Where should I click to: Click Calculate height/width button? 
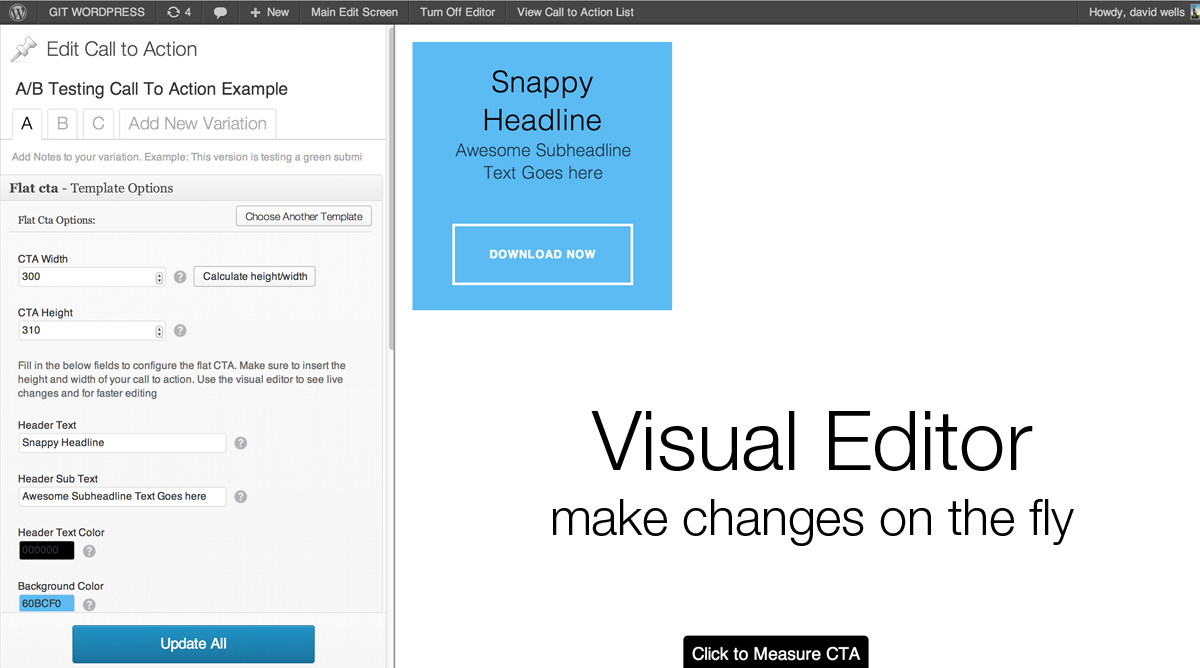pyautogui.click(x=255, y=276)
